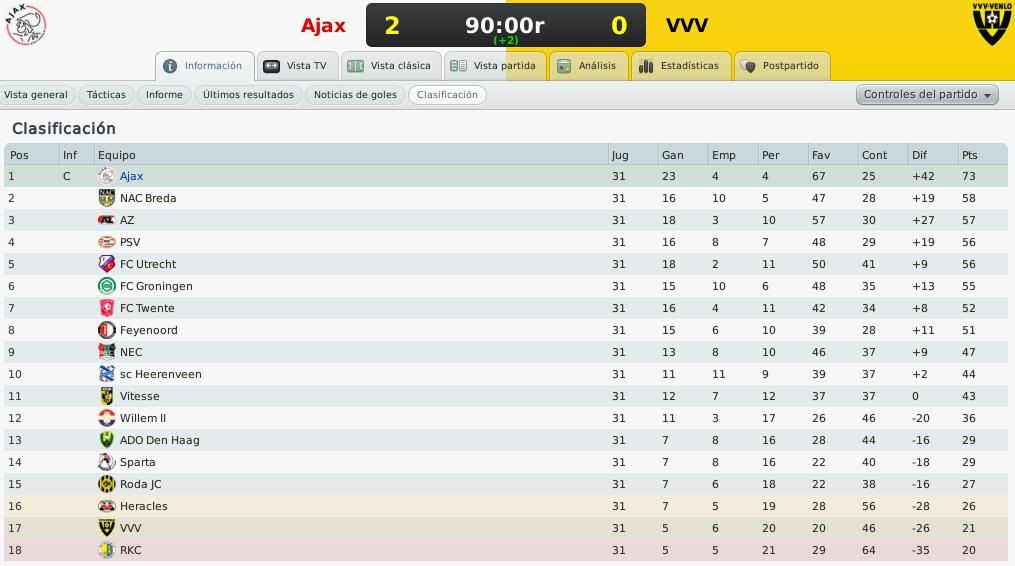Open the Estadísticas tab
Image resolution: width=1015 pixels, height=566 pixels.
click(x=680, y=66)
